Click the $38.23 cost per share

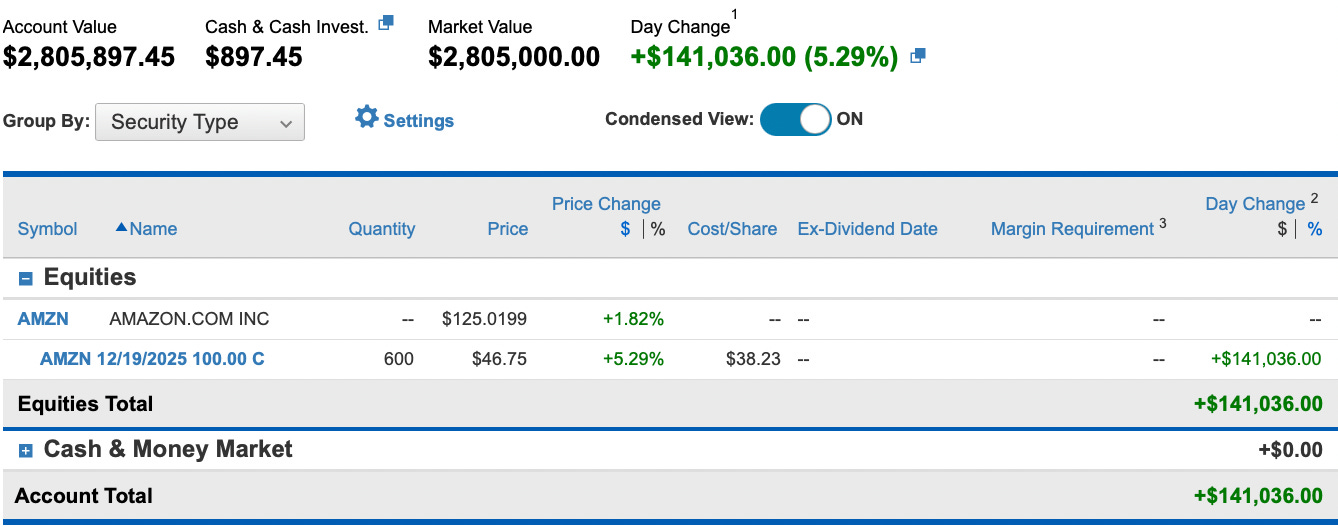point(753,358)
